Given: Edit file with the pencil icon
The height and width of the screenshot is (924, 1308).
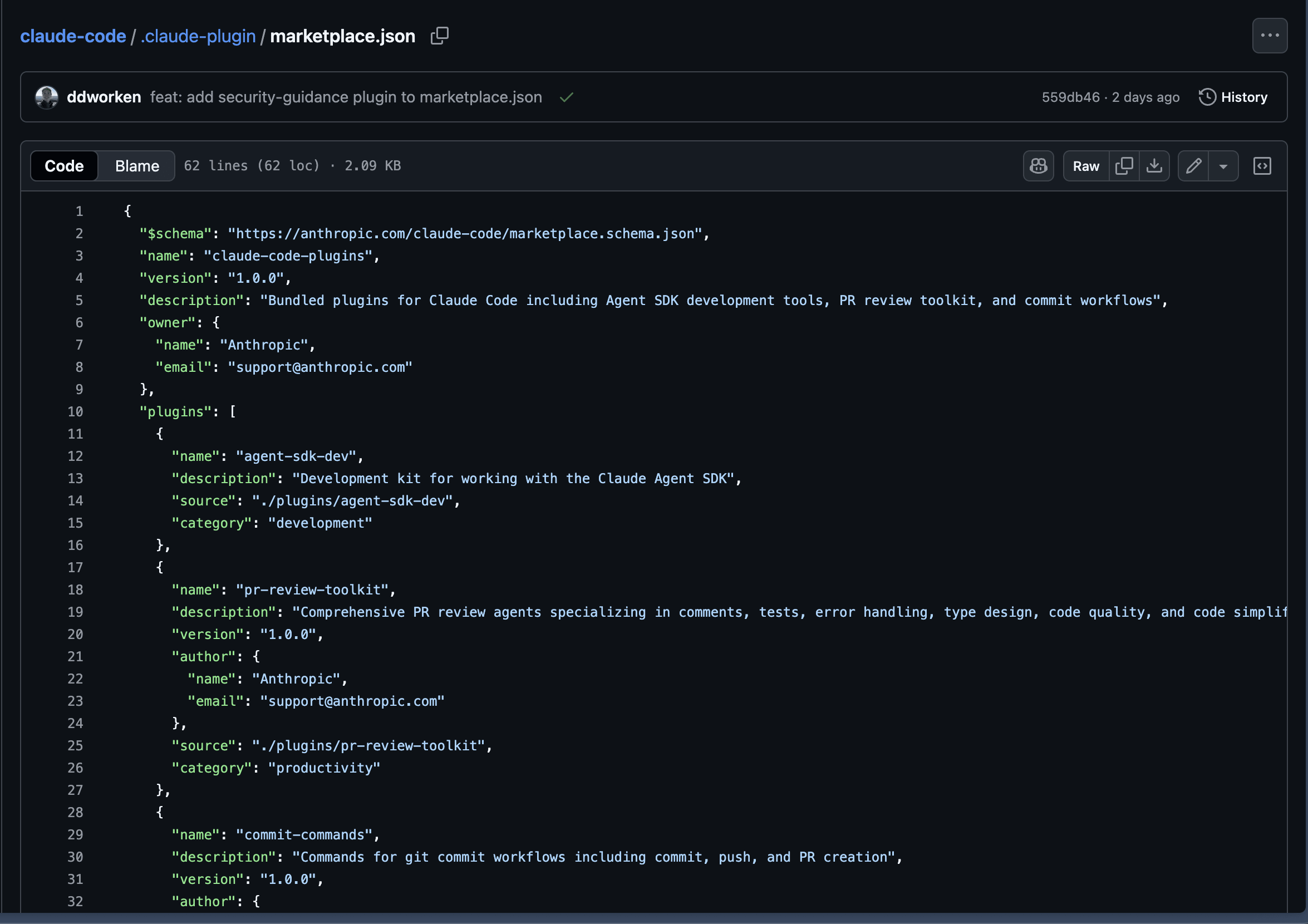Looking at the screenshot, I should tap(1193, 166).
